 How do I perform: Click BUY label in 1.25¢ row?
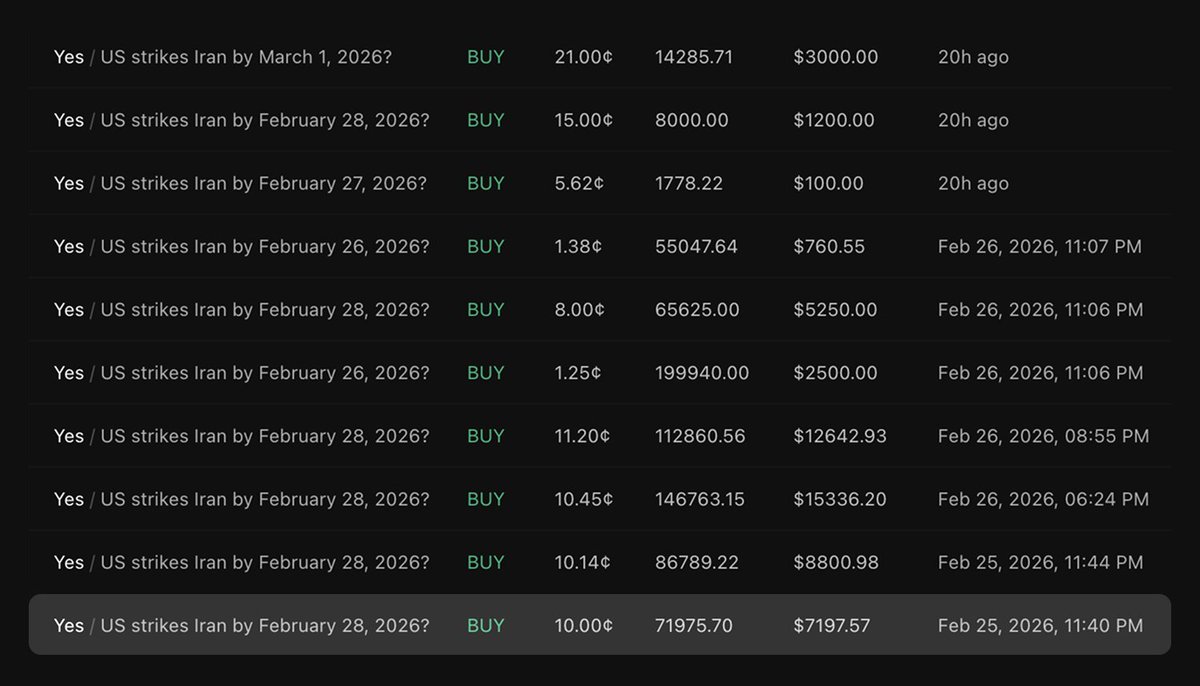point(486,373)
